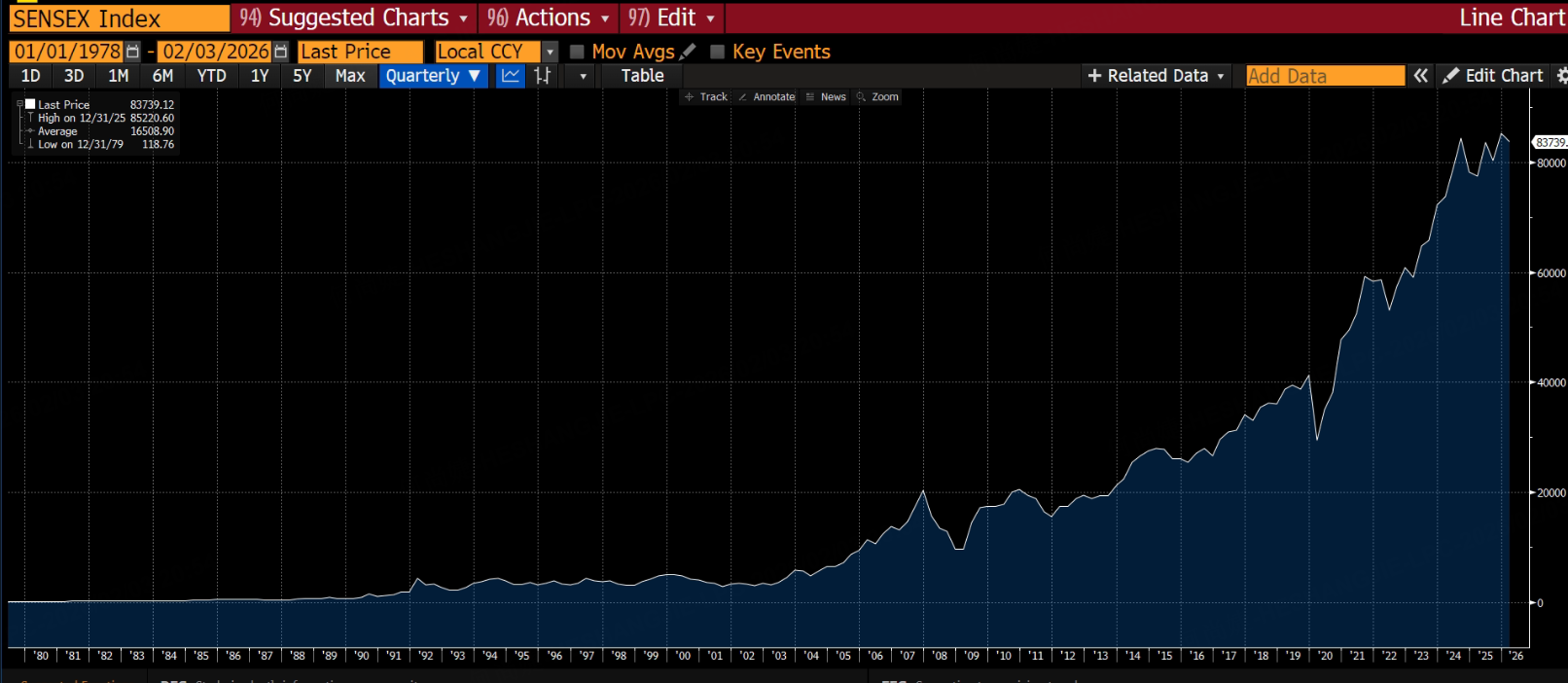Click the Table view button

642,76
